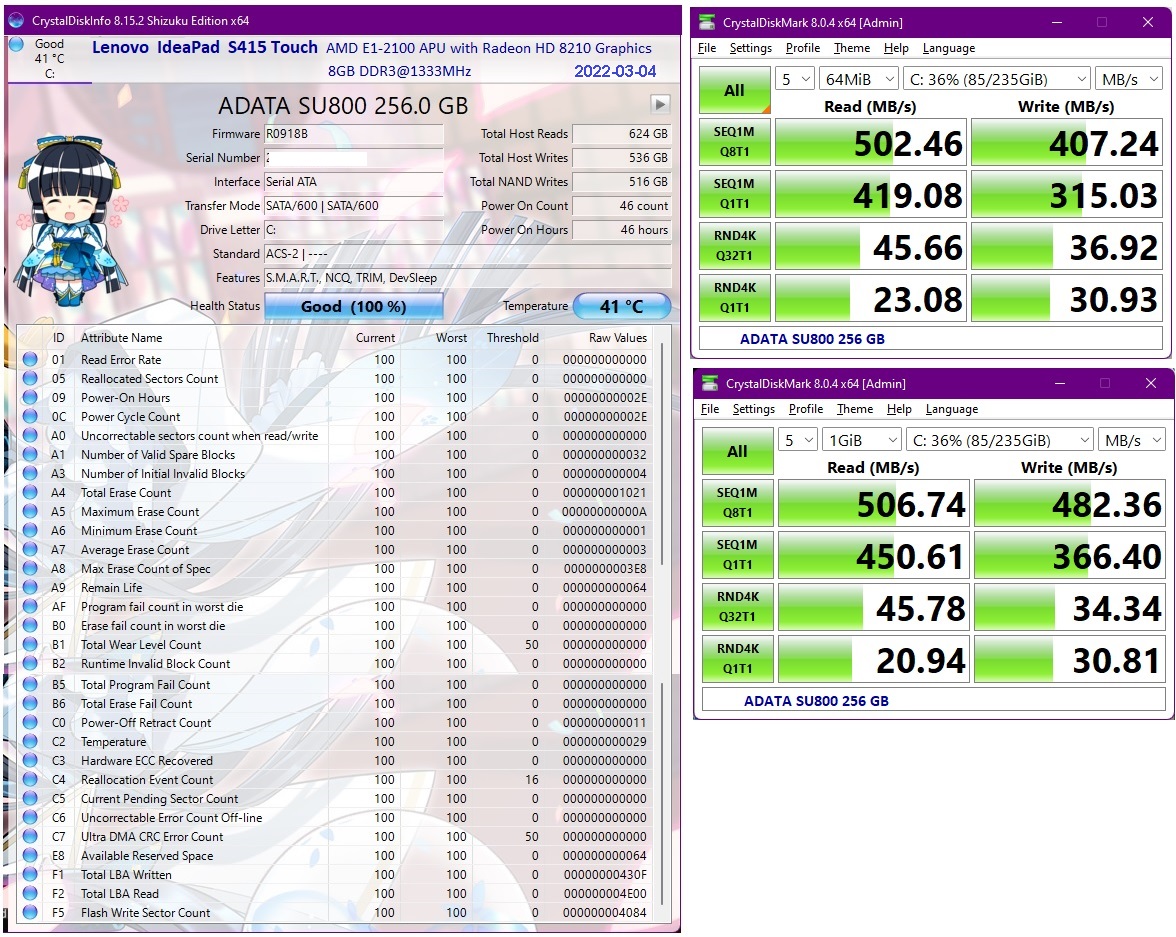The height and width of the screenshot is (937, 1176).
Task: Click the 41 °C temperature indicator
Action: [622, 306]
